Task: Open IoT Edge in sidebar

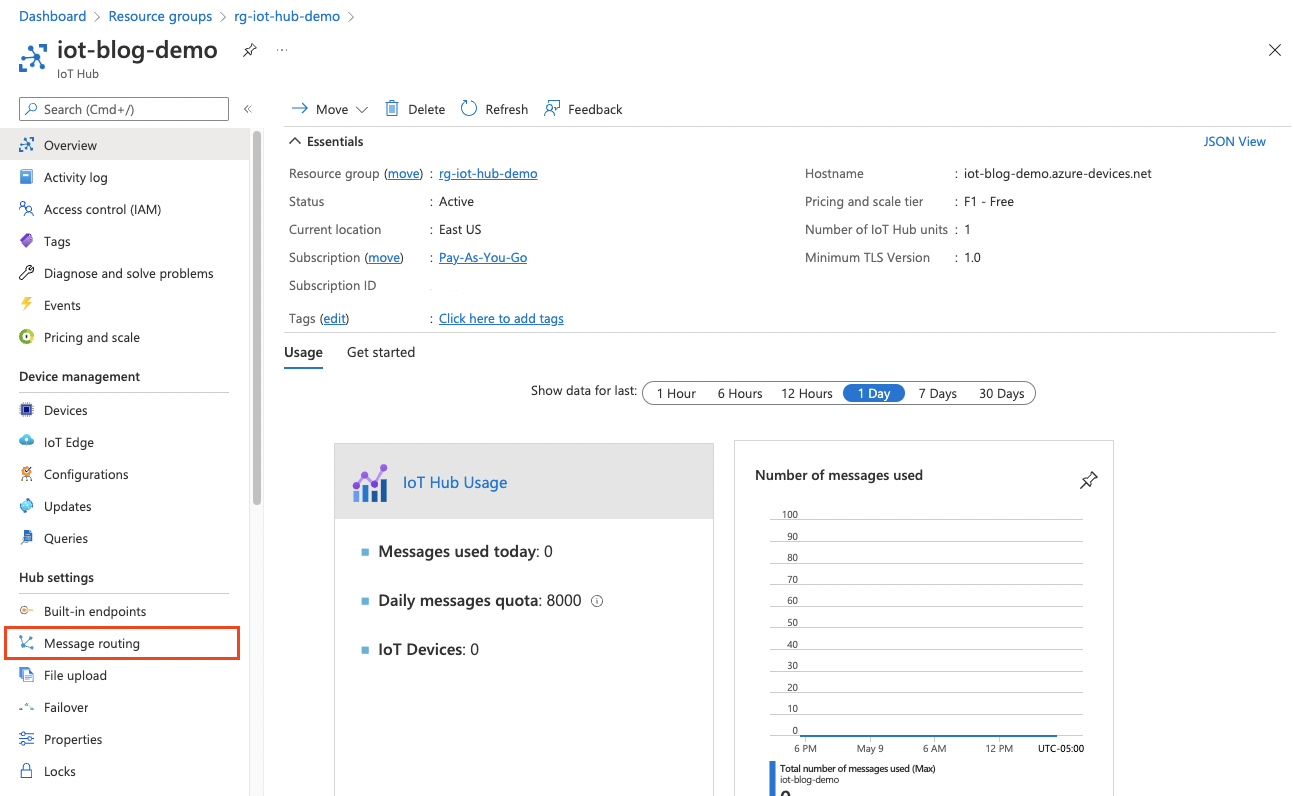Action: (x=68, y=442)
